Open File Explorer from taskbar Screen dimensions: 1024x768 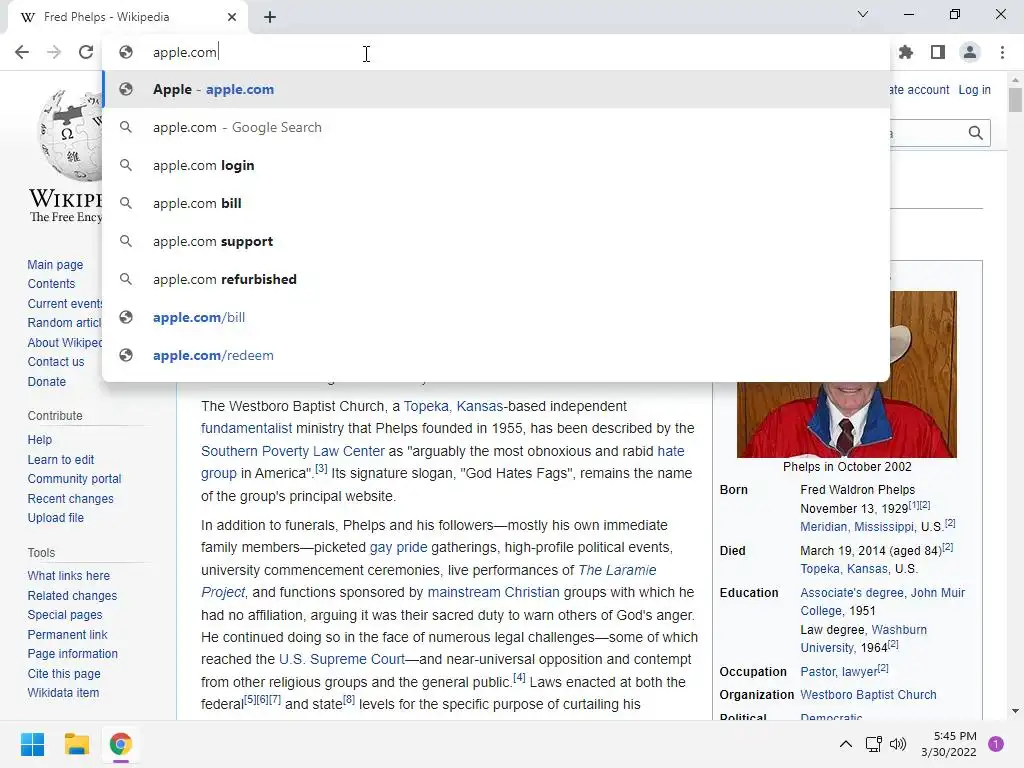coord(76,744)
